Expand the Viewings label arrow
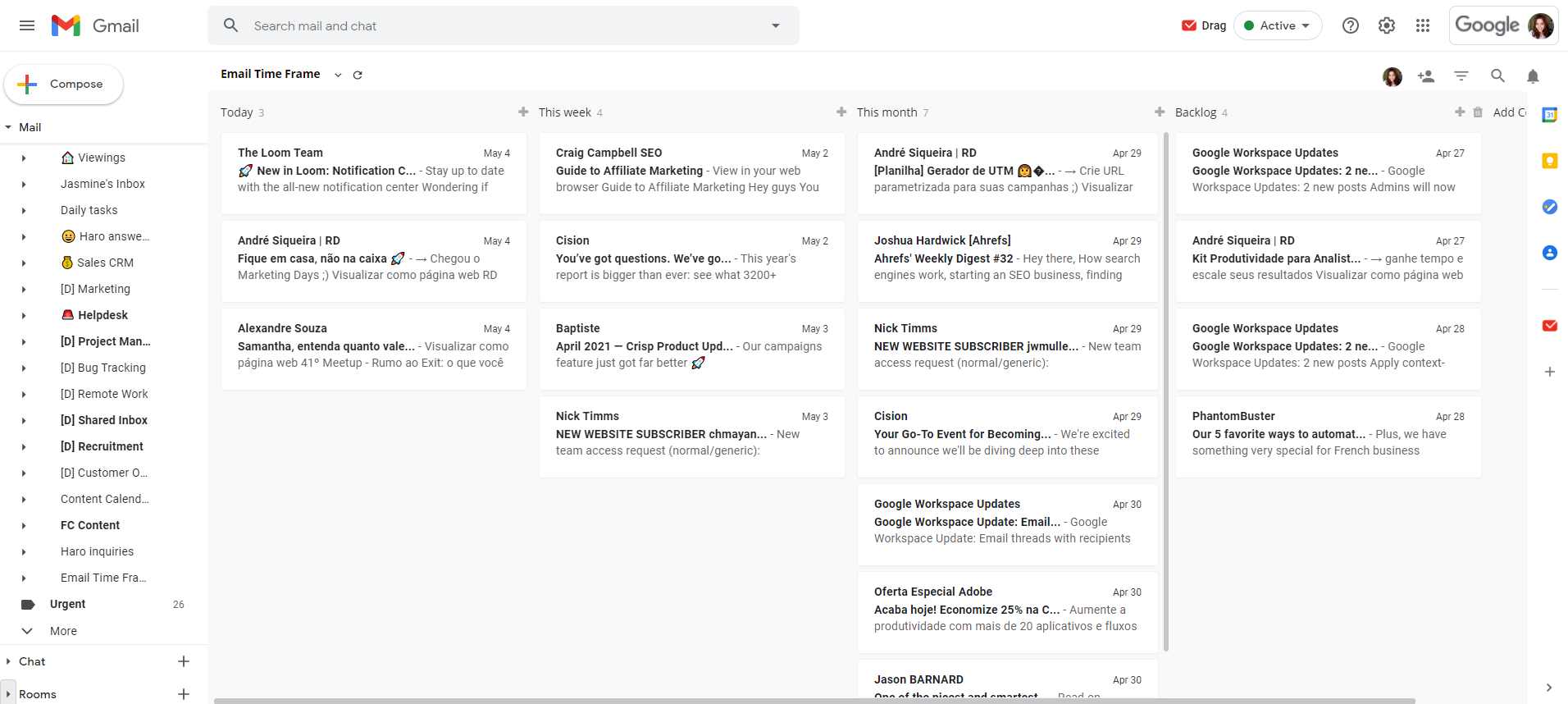The image size is (1568, 704). [x=24, y=158]
